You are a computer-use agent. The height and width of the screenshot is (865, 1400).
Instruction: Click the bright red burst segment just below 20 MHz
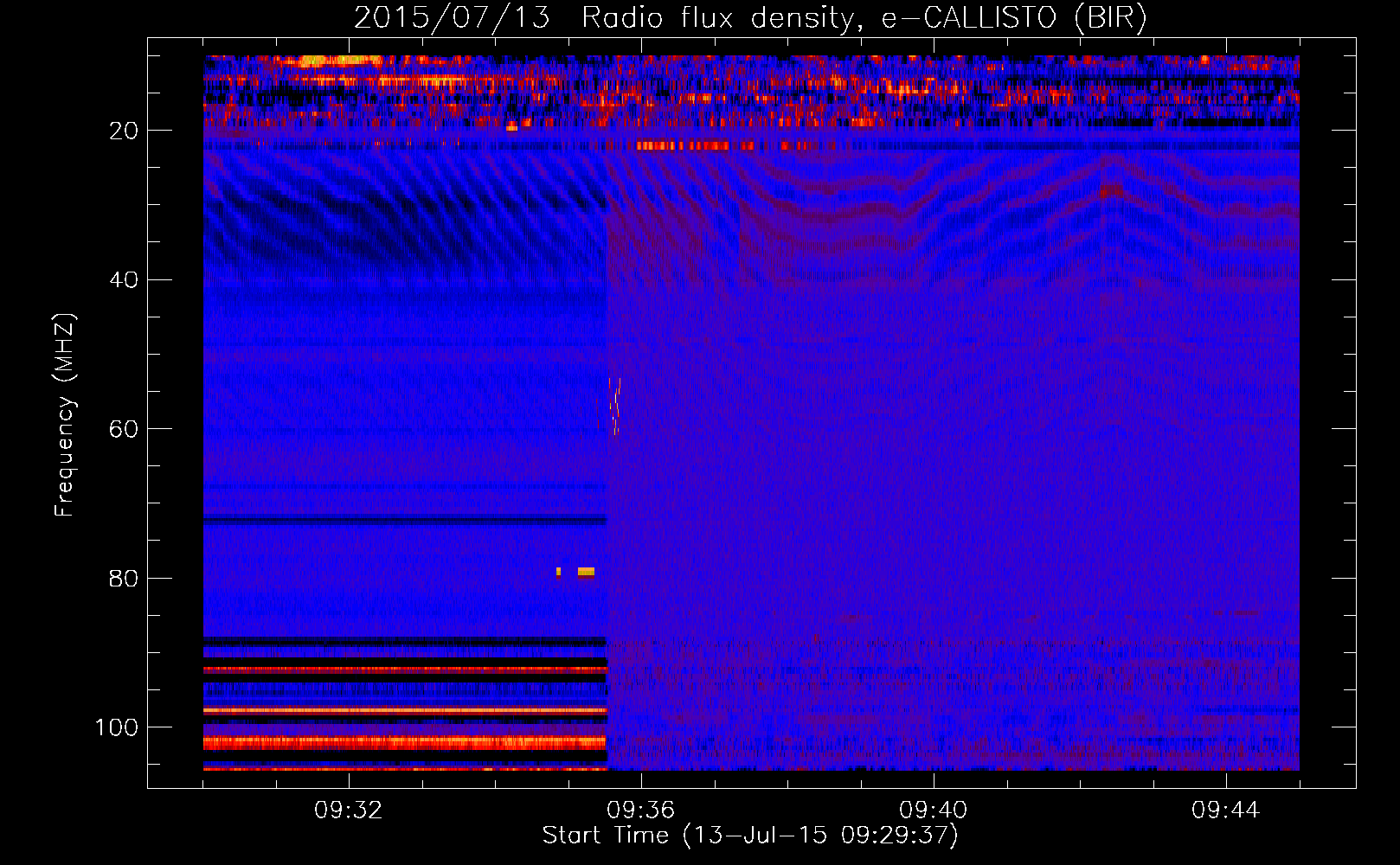[x=697, y=146]
